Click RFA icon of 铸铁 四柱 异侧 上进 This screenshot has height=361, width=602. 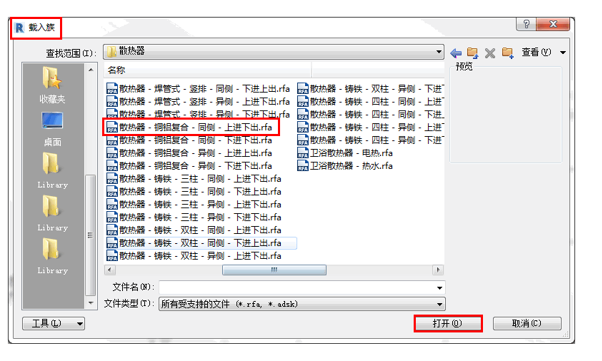(303, 127)
